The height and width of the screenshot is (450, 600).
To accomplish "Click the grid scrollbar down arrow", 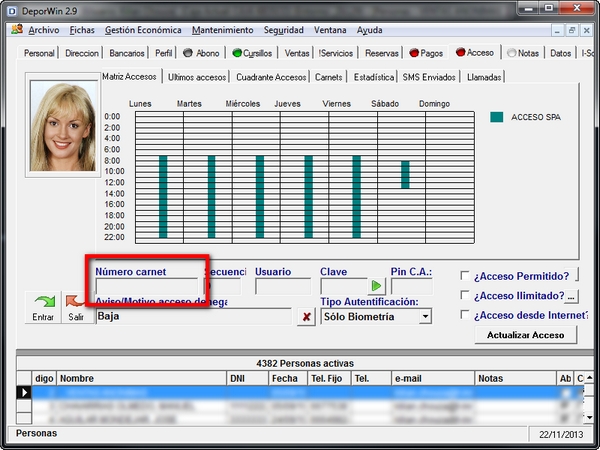I will click(589, 417).
